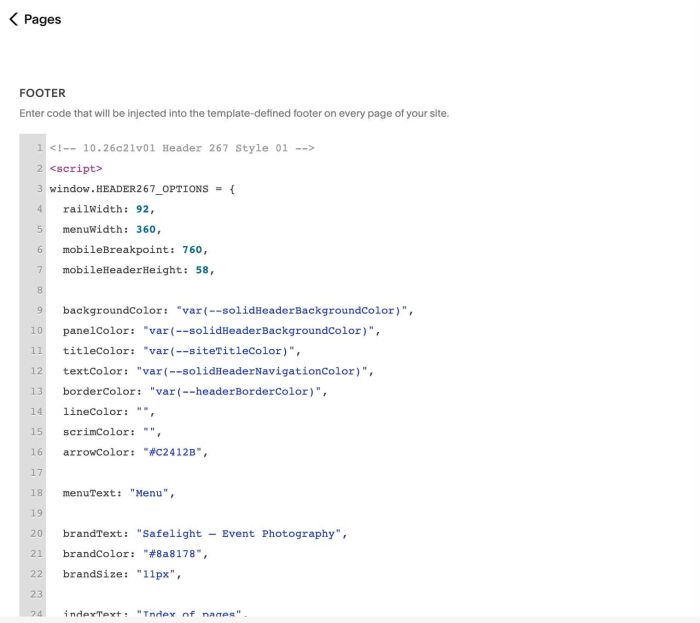Click the mobileBreakpoint property name

(x=116, y=249)
